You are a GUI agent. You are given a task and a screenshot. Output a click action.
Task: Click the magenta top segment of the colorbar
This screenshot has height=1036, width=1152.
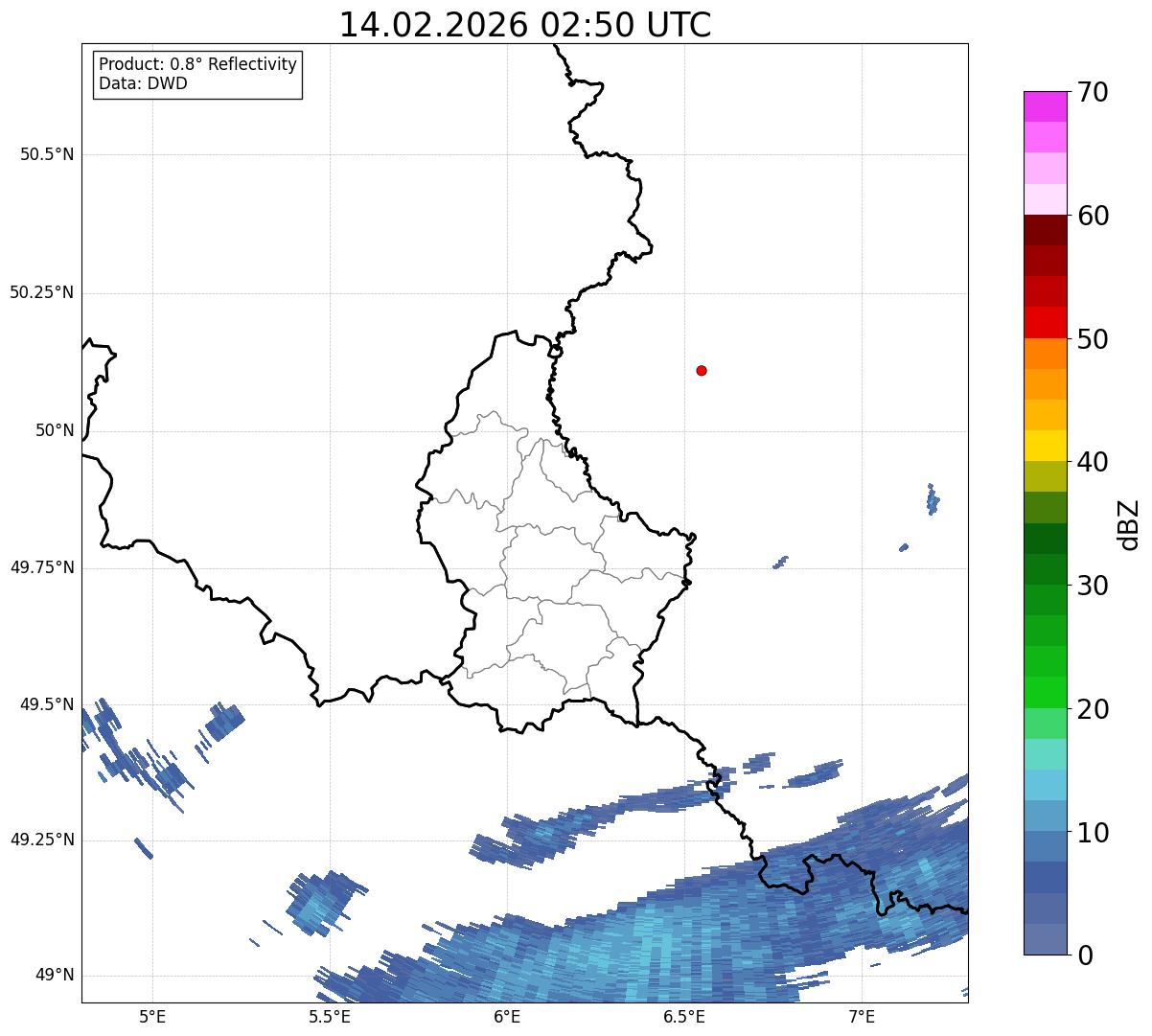point(1045,106)
